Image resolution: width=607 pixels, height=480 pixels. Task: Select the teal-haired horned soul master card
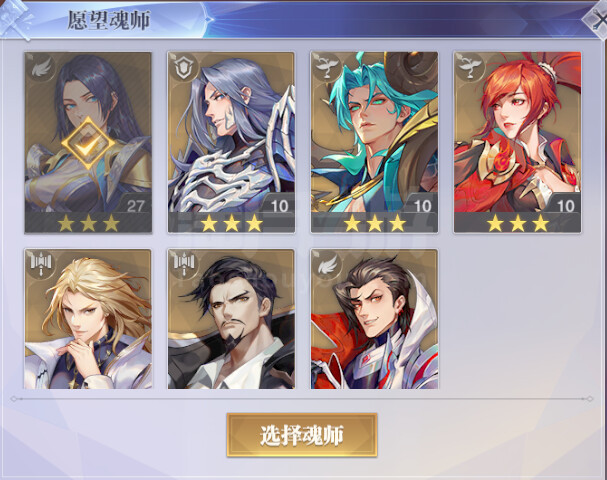click(374, 142)
